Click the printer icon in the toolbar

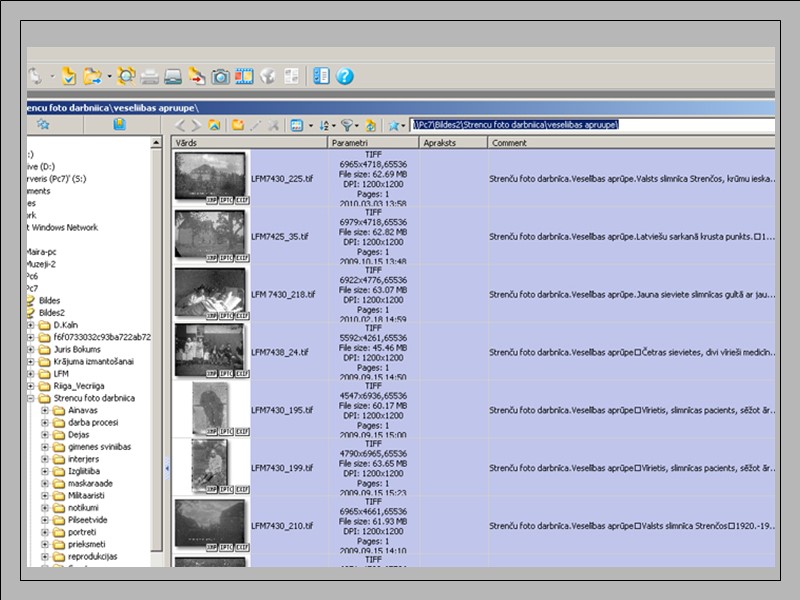pyautogui.click(x=149, y=76)
